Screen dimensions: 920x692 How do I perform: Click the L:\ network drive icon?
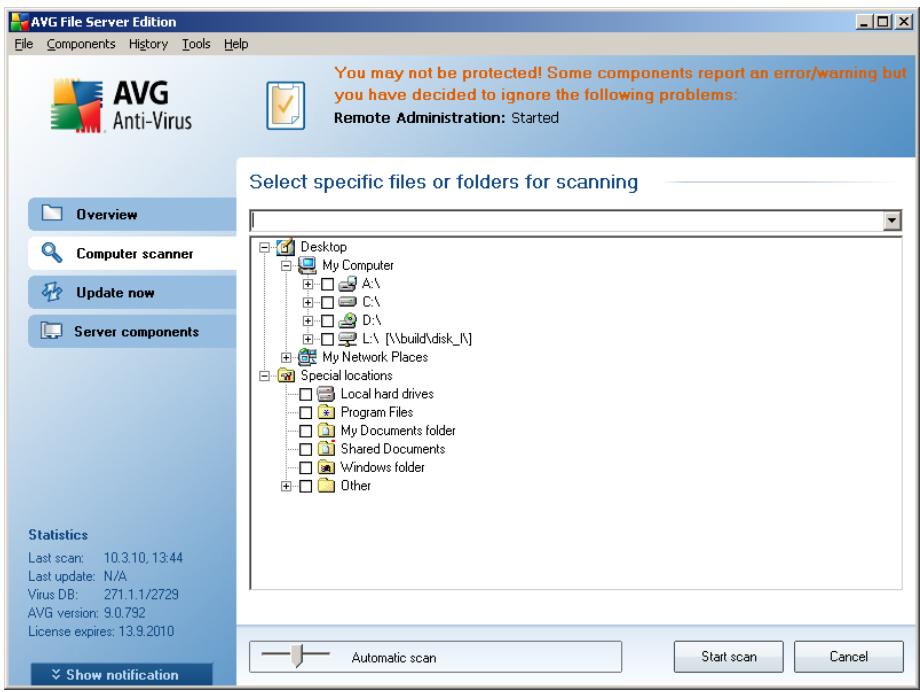[347, 339]
